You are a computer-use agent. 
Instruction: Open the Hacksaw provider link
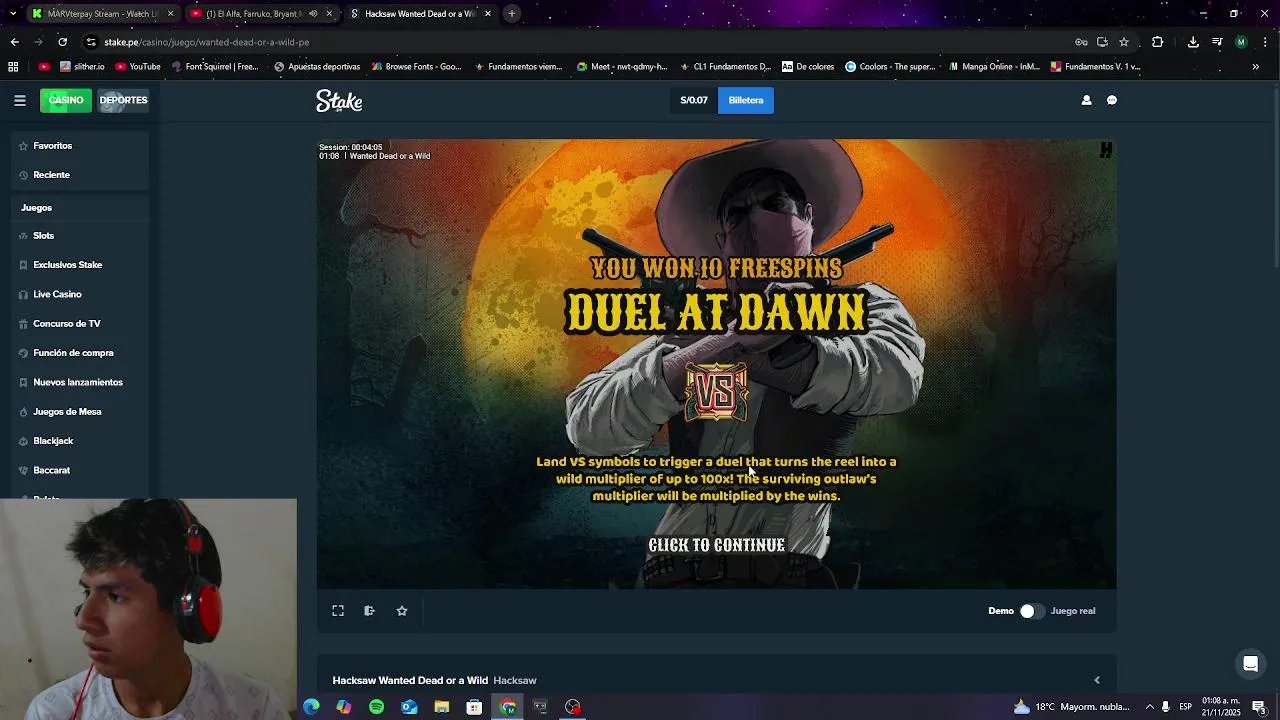point(515,680)
